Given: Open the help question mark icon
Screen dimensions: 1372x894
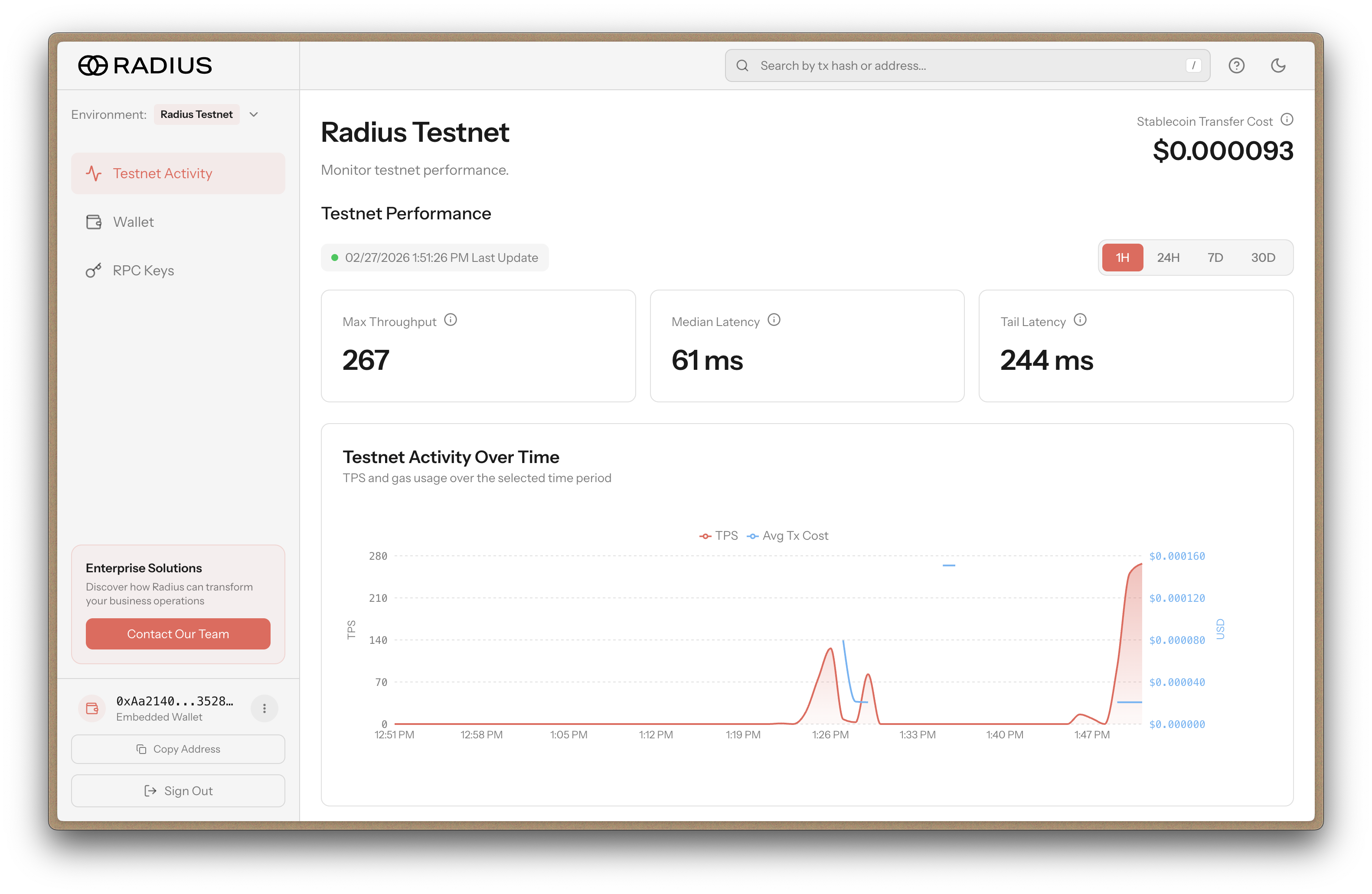Looking at the screenshot, I should tap(1236, 66).
